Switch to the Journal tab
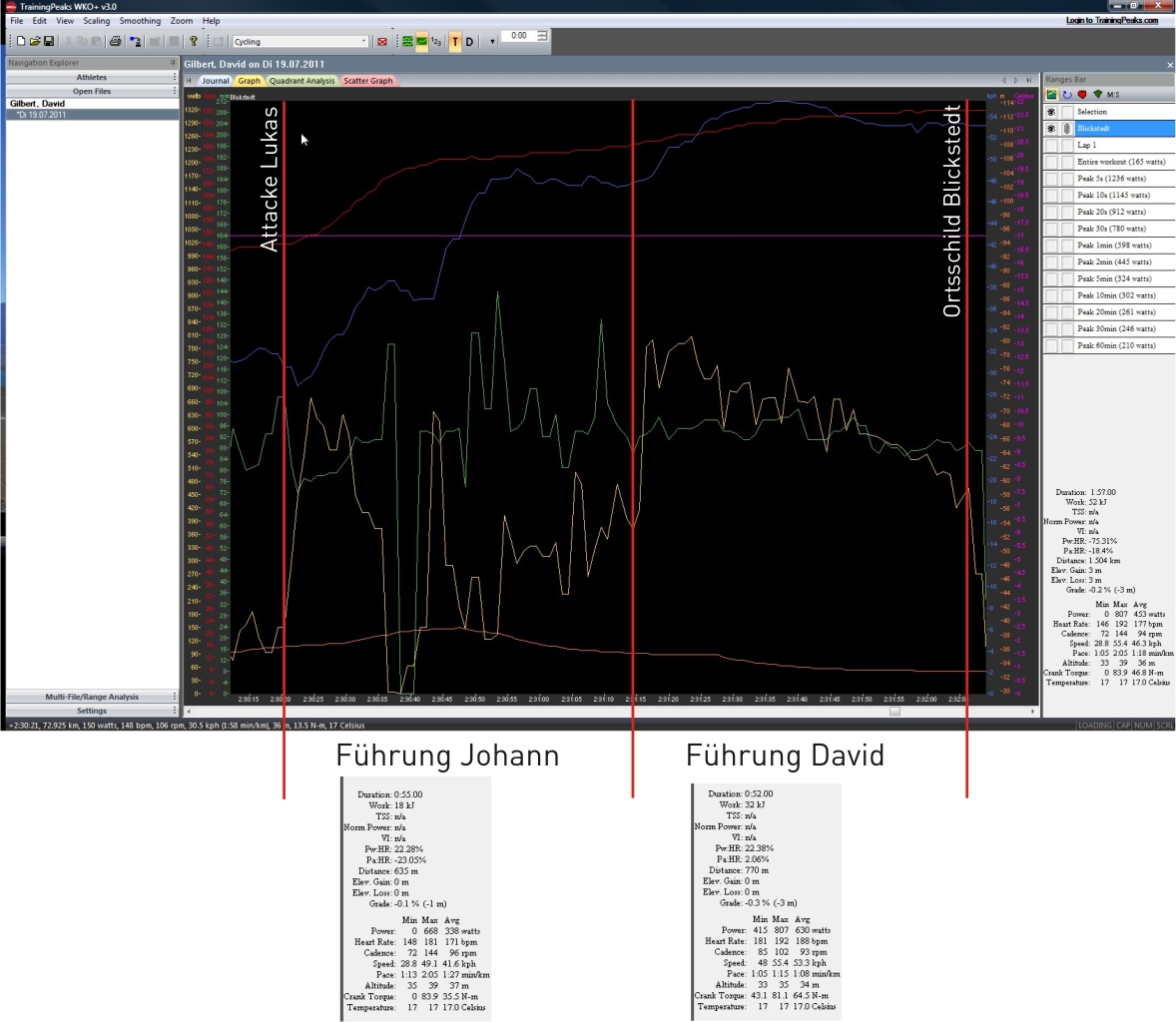The height and width of the screenshot is (1022, 1176). 216,80
